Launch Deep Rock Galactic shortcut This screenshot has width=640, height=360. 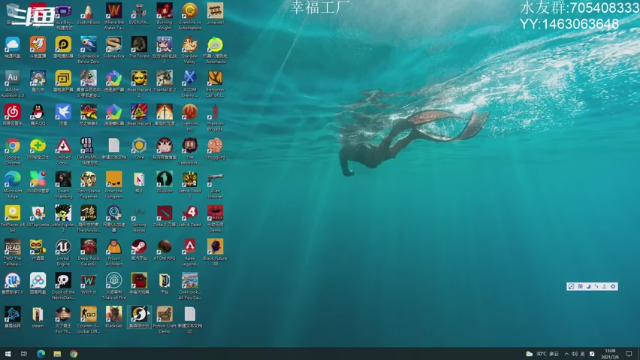pyautogui.click(x=88, y=253)
